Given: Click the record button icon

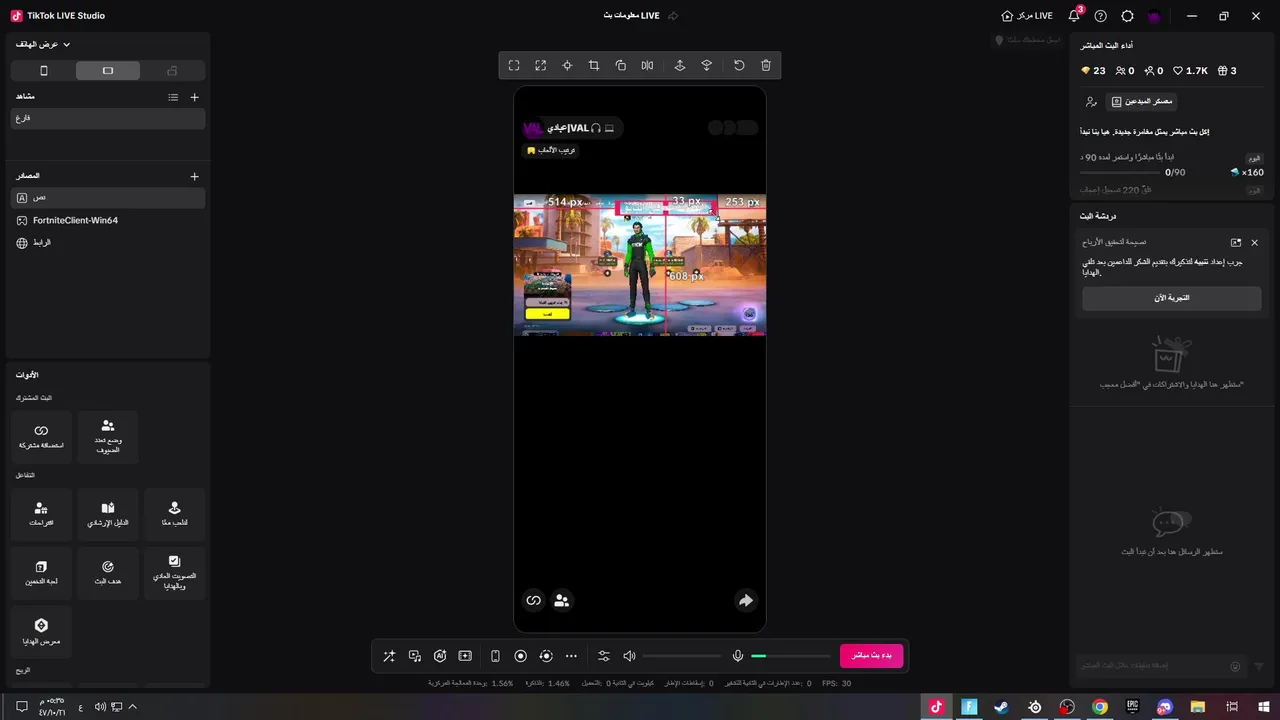Looking at the screenshot, I should click(x=521, y=656).
